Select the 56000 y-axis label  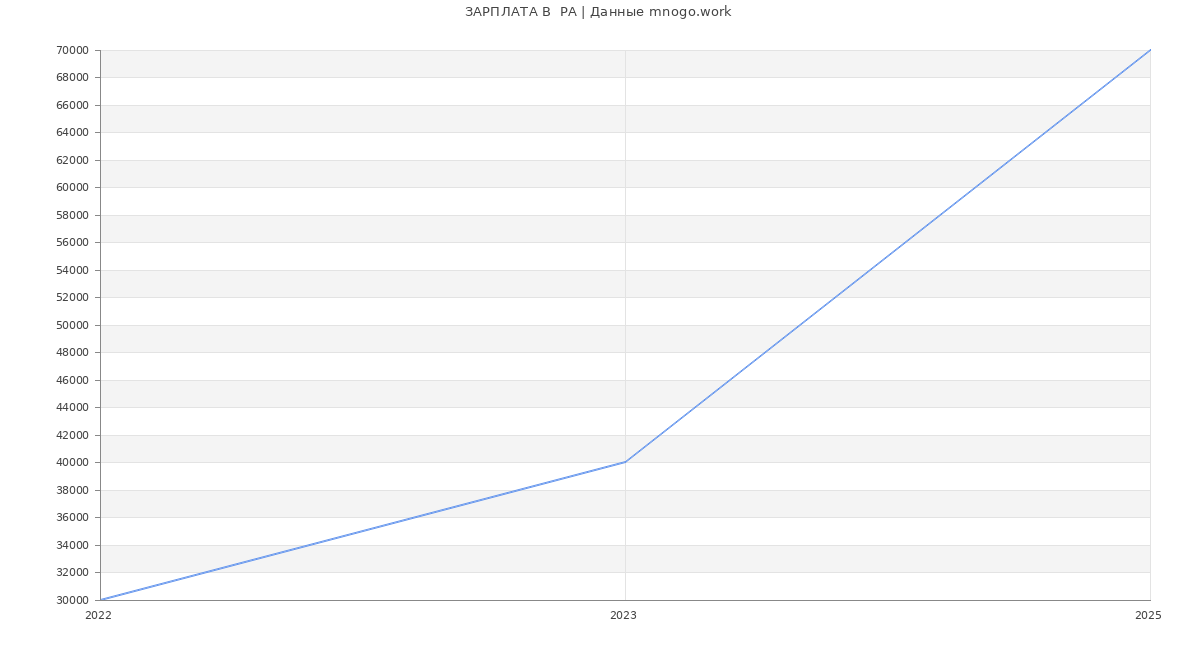click(x=72, y=242)
